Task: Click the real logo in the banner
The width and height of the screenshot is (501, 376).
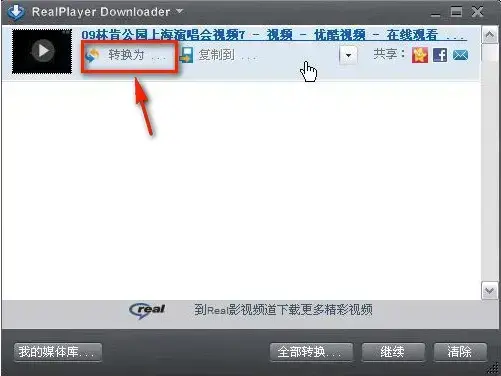Action: coord(147,310)
